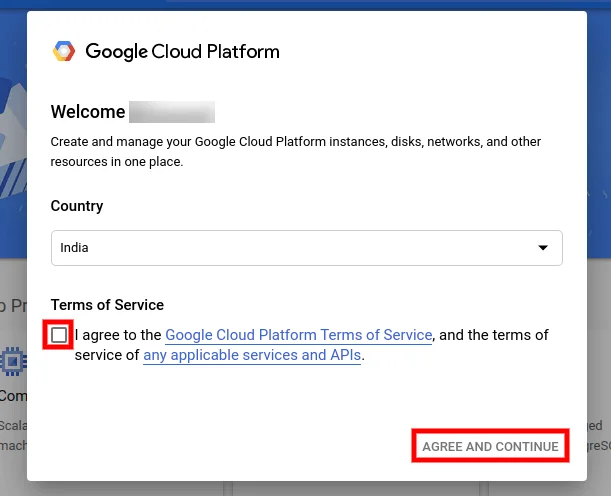Viewport: 611px width, 496px height.
Task: Click the blurred user name after Welcome
Action: tap(172, 112)
